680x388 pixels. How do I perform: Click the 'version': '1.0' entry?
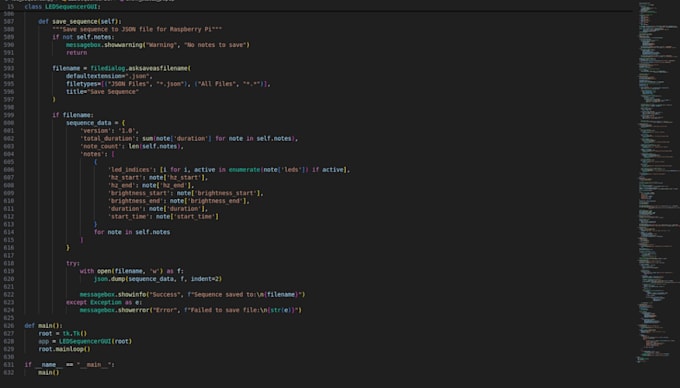pyautogui.click(x=109, y=130)
